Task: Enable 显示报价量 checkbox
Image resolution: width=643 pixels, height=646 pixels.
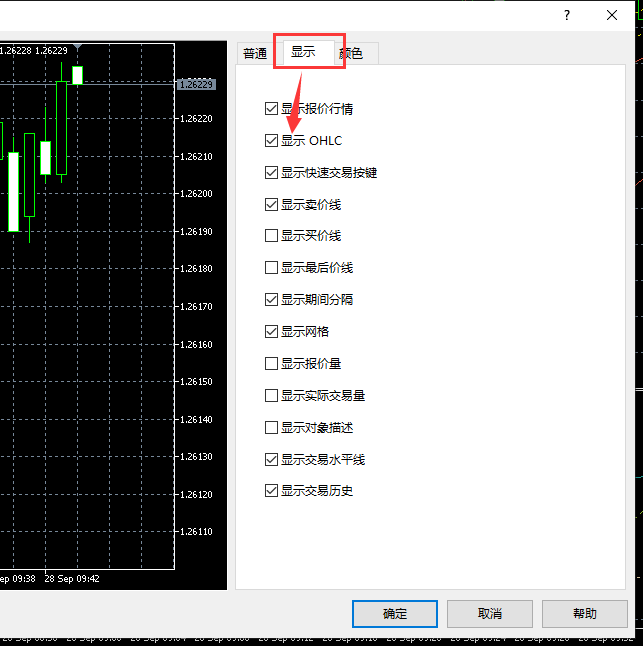Action: pos(271,364)
